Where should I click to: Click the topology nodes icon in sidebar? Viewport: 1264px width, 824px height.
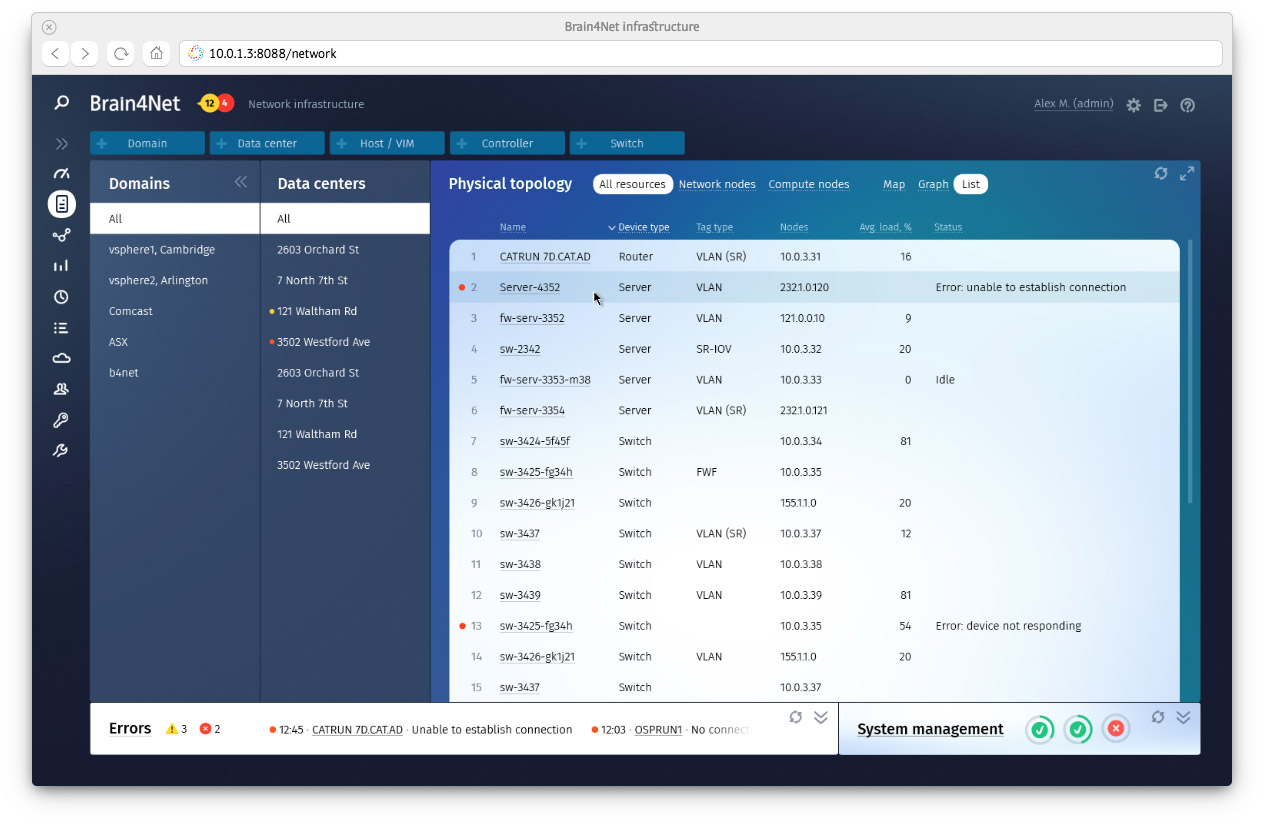click(61, 235)
